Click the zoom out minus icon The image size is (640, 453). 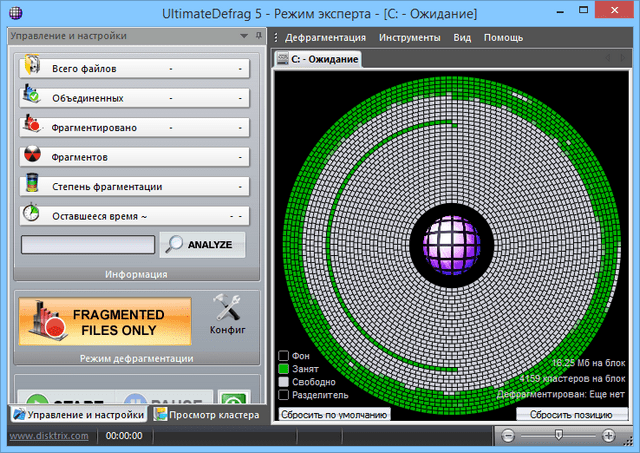(509, 436)
